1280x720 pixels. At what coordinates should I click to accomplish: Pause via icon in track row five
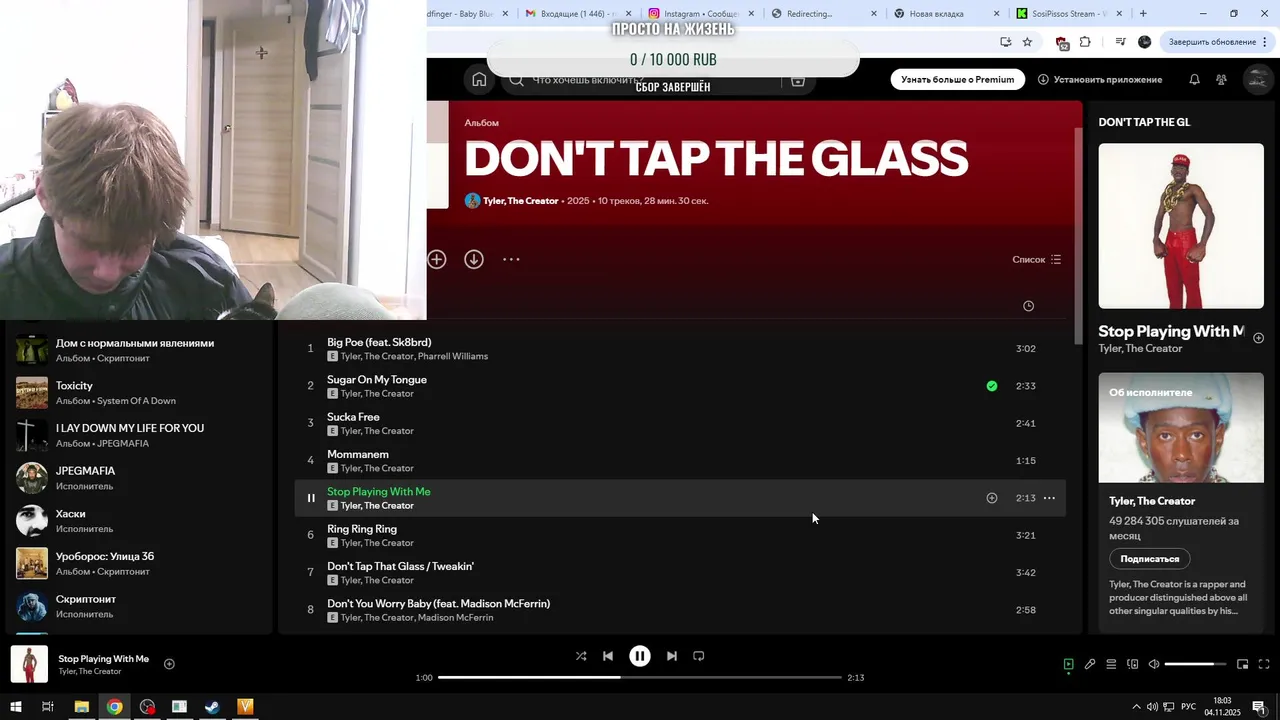310,498
